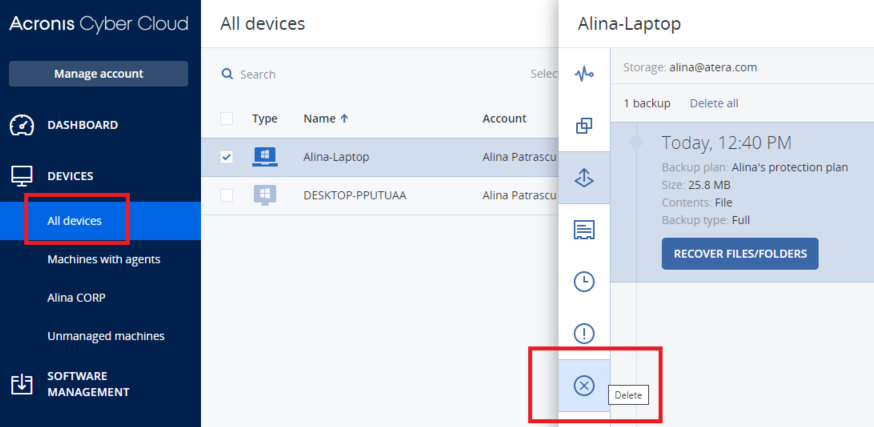The height and width of the screenshot is (427, 874).
Task: Click the Delete all link
Action: tap(714, 103)
